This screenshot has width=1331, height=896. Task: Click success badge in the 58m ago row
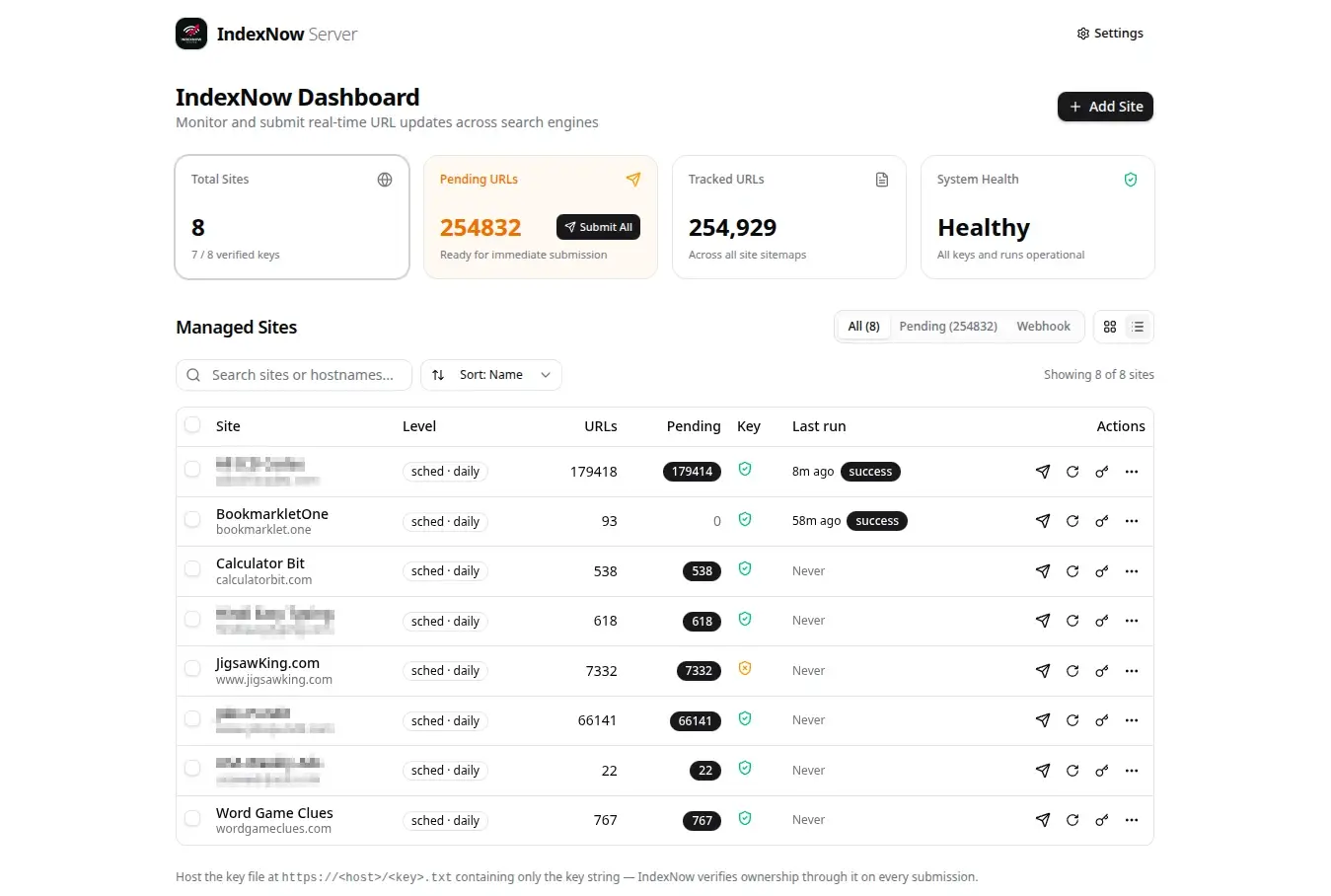(x=877, y=521)
